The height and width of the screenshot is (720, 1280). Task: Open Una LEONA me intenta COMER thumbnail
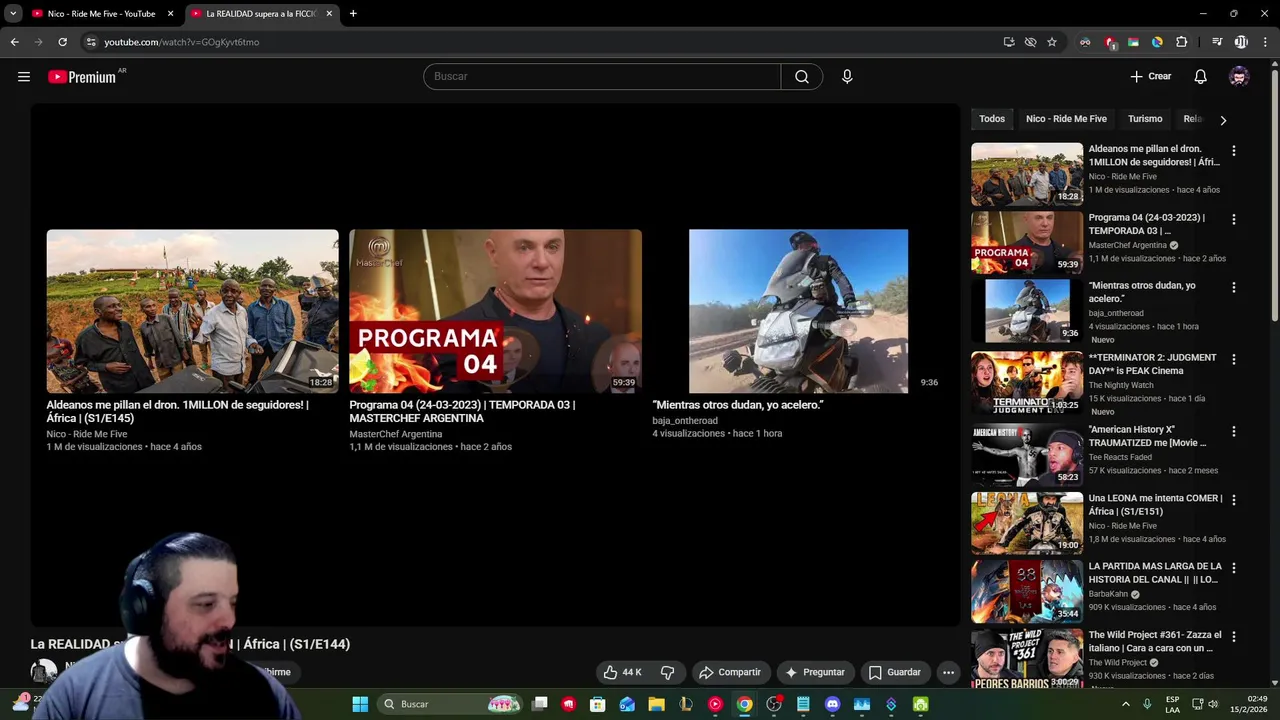click(x=1027, y=523)
